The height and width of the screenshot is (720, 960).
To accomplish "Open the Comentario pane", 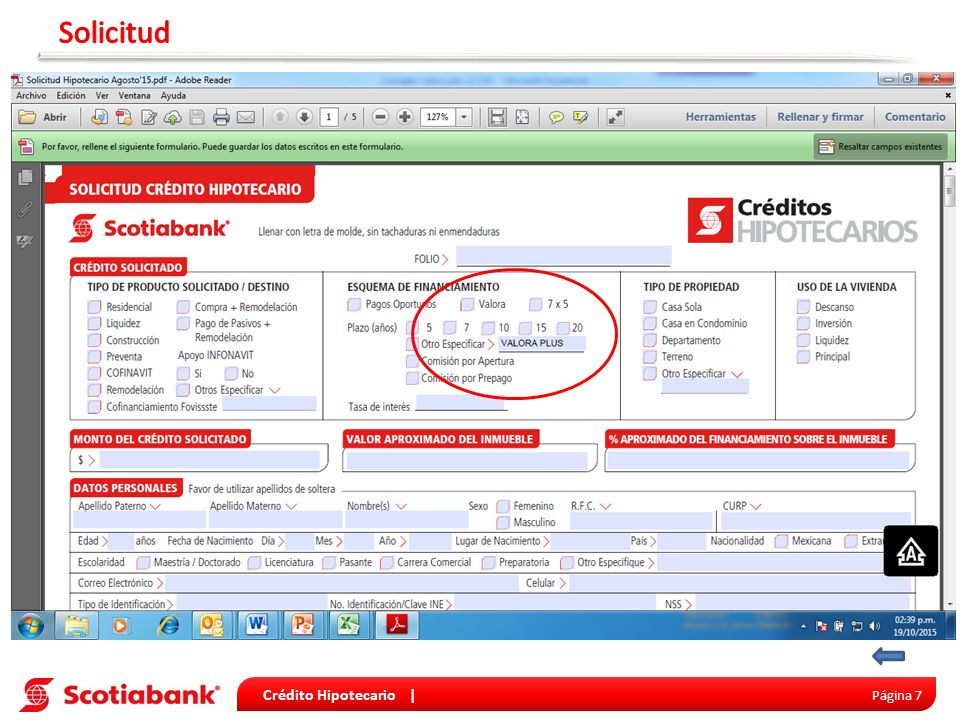I will 915,116.
